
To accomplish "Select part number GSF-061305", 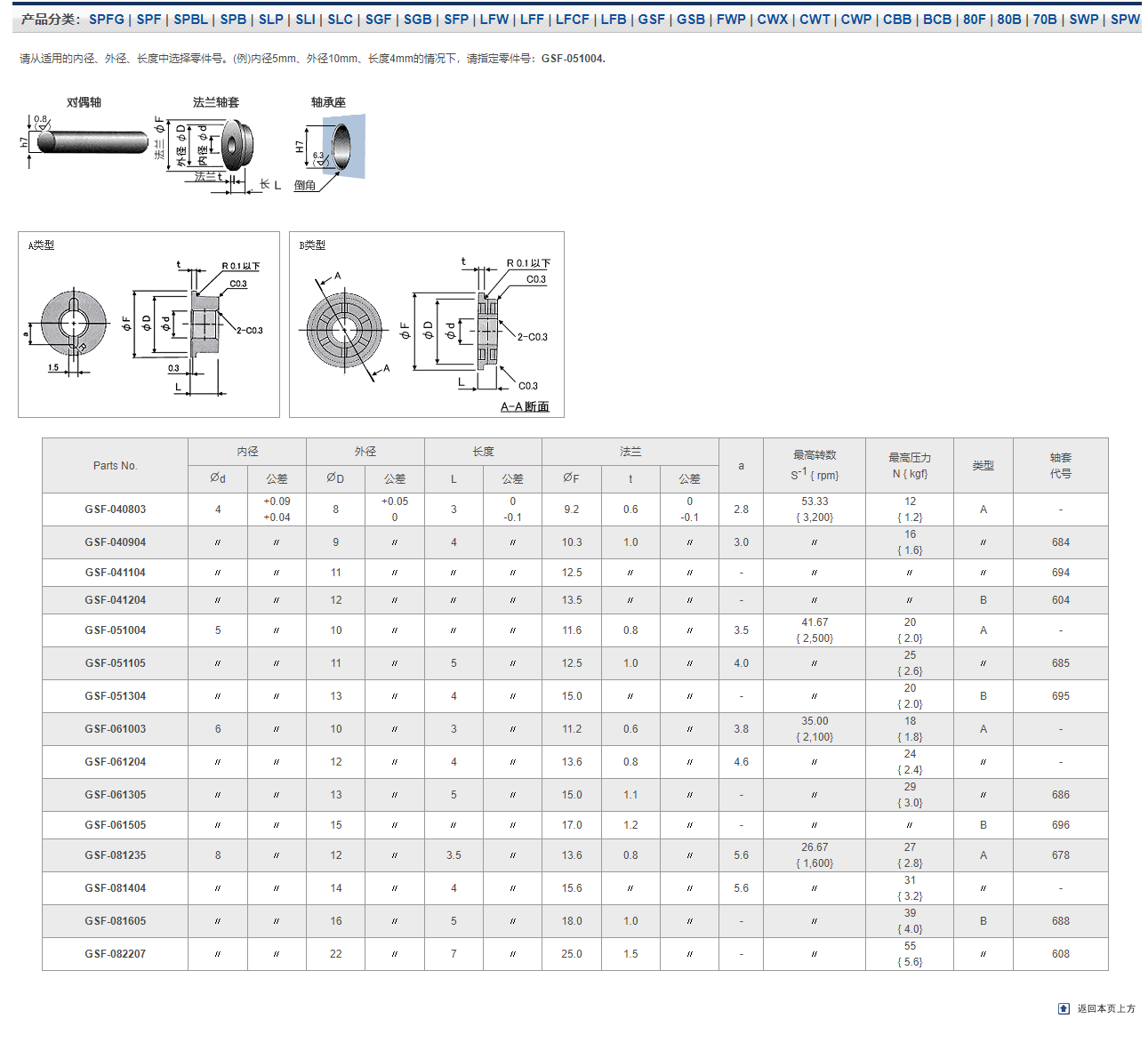I will [x=116, y=795].
